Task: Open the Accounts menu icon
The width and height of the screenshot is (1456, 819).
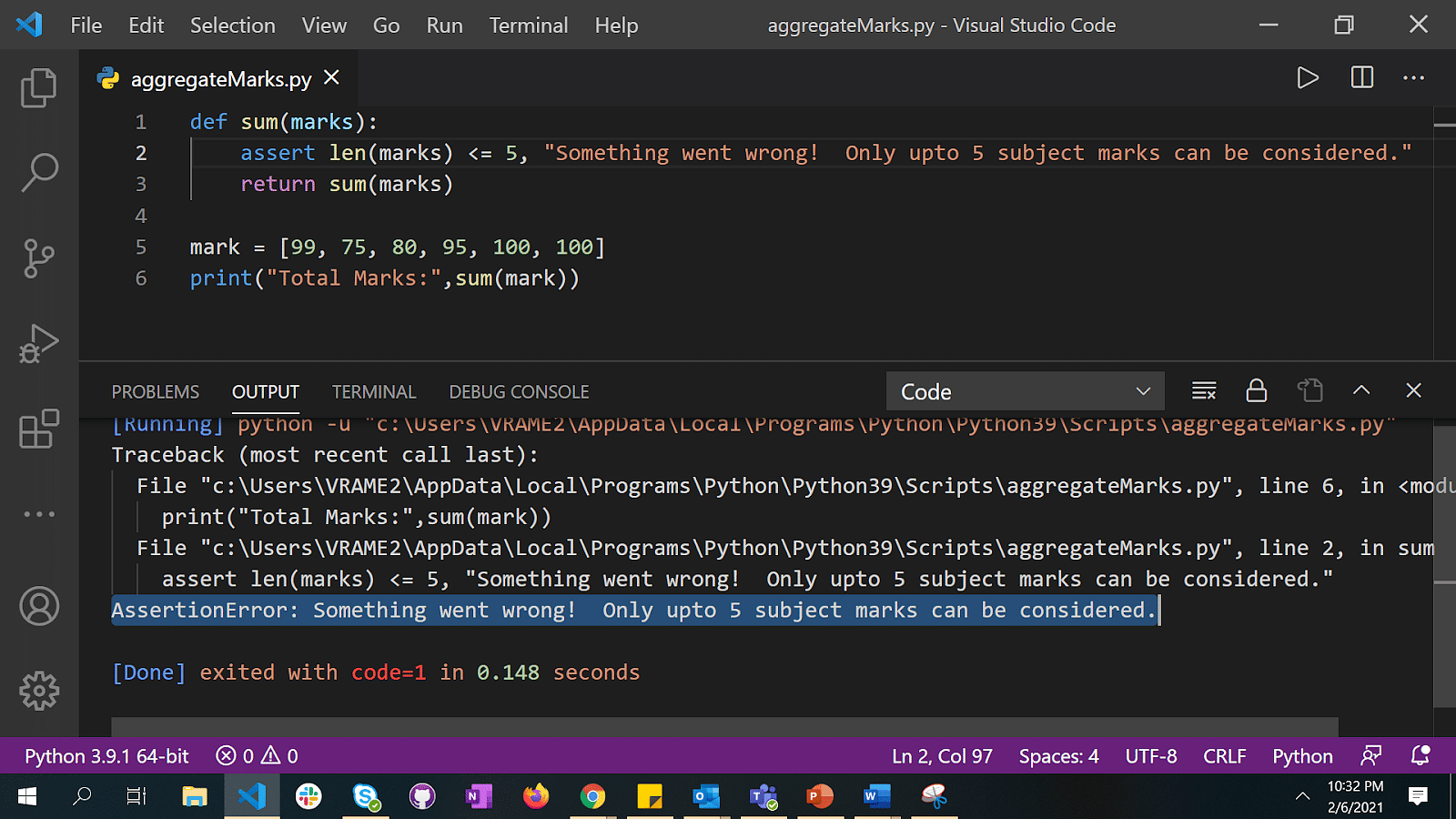Action: [x=39, y=606]
